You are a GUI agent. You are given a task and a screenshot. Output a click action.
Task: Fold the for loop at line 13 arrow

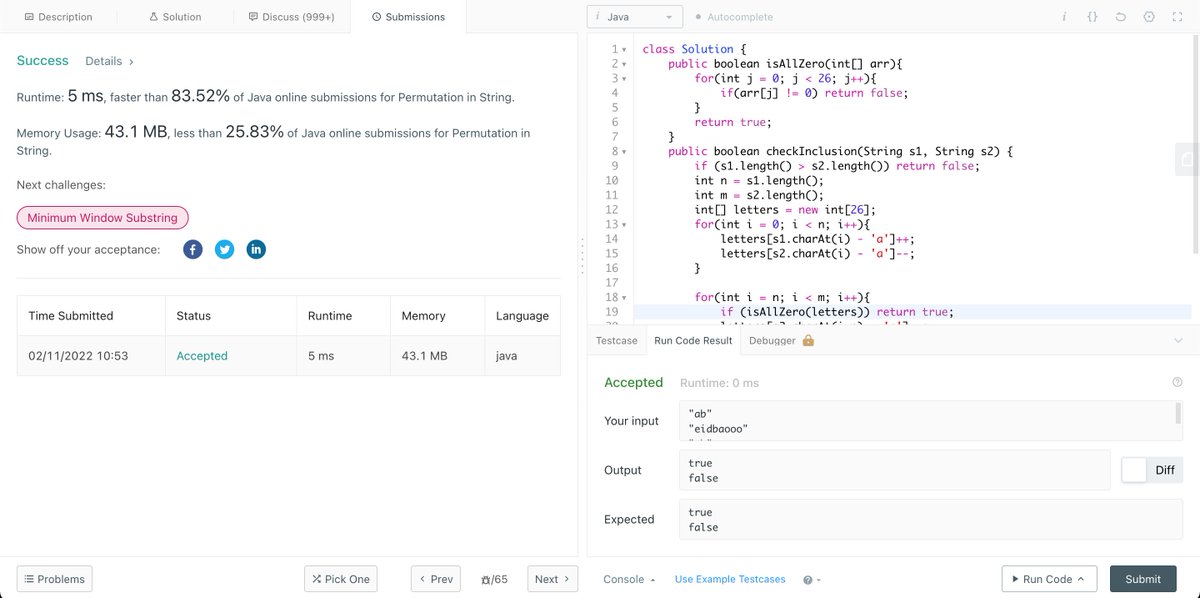click(625, 225)
